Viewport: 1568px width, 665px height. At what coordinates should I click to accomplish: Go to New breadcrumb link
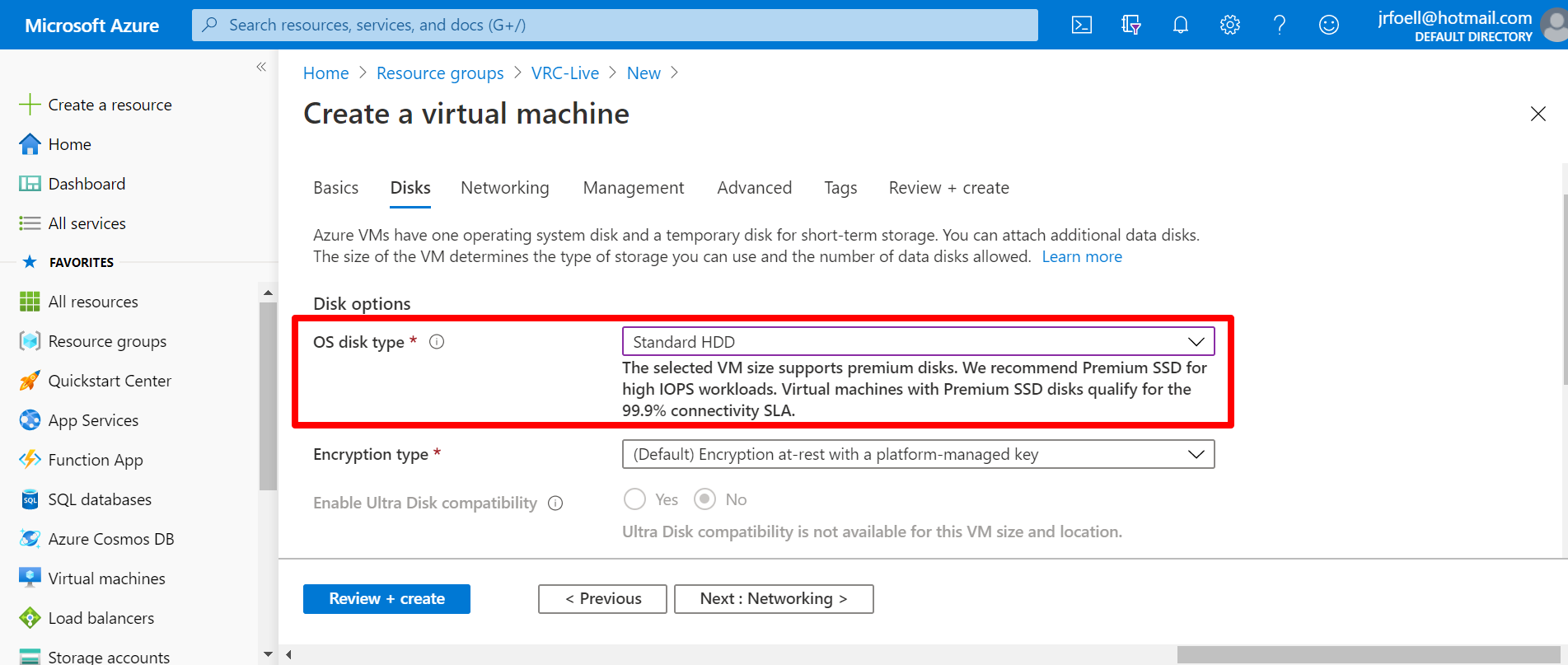tap(644, 73)
